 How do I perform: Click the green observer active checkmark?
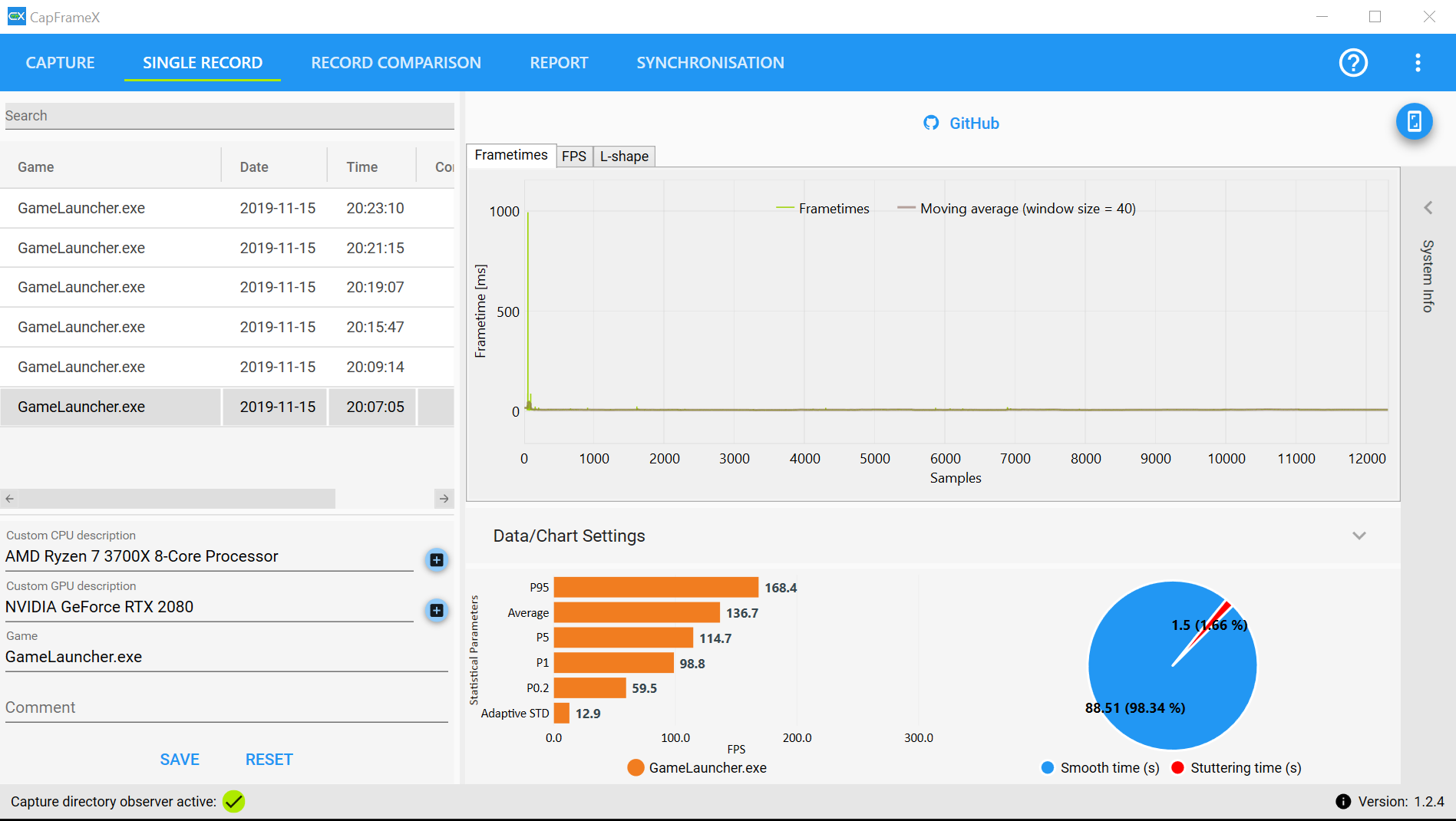[233, 802]
